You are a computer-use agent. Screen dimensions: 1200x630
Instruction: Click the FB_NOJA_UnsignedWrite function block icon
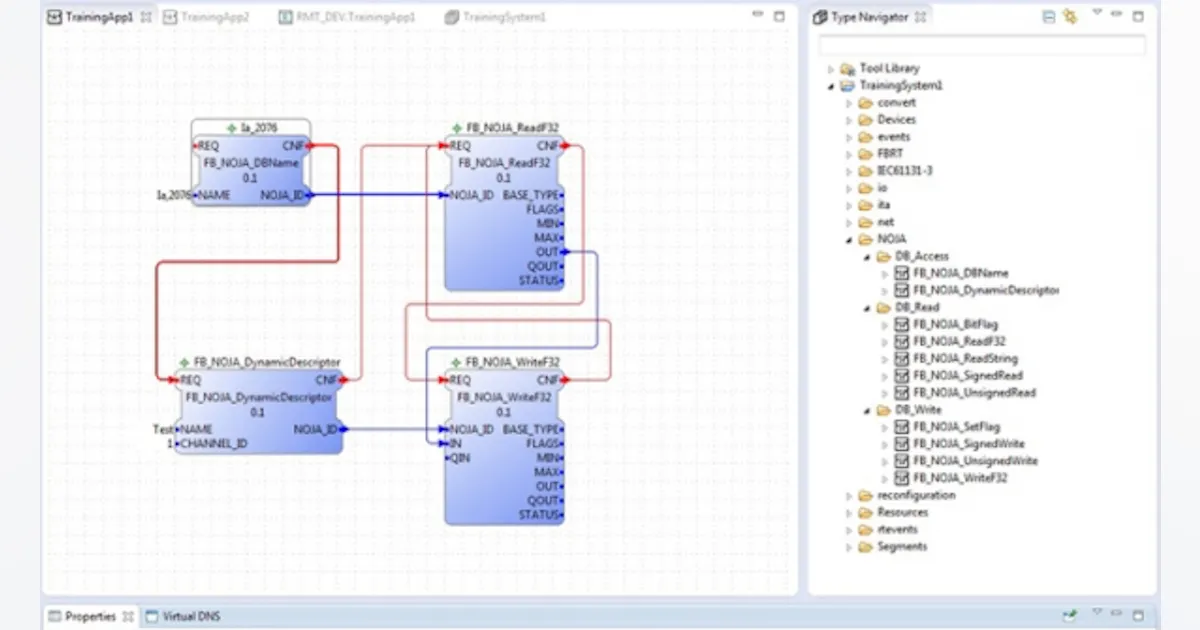902,461
